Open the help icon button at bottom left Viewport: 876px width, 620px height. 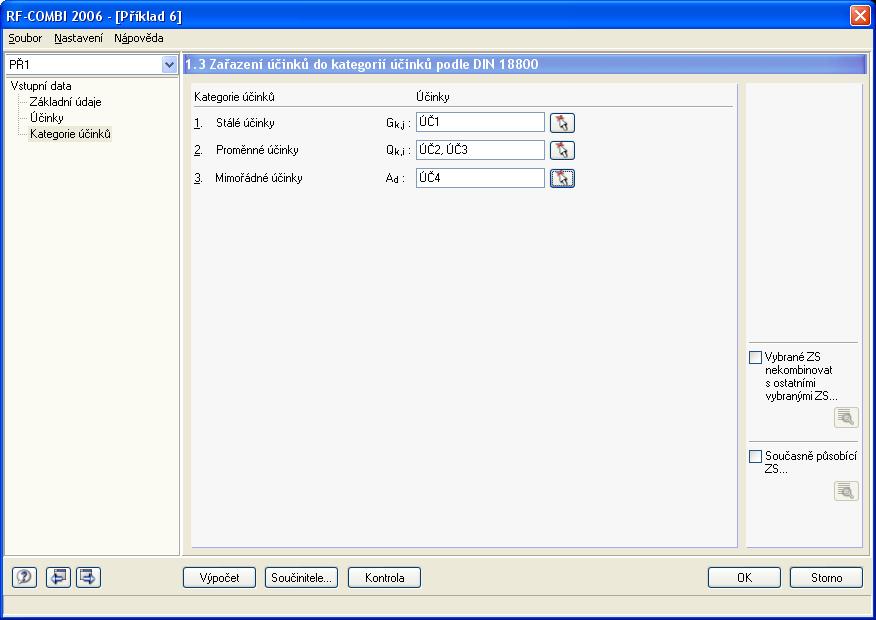(24, 577)
